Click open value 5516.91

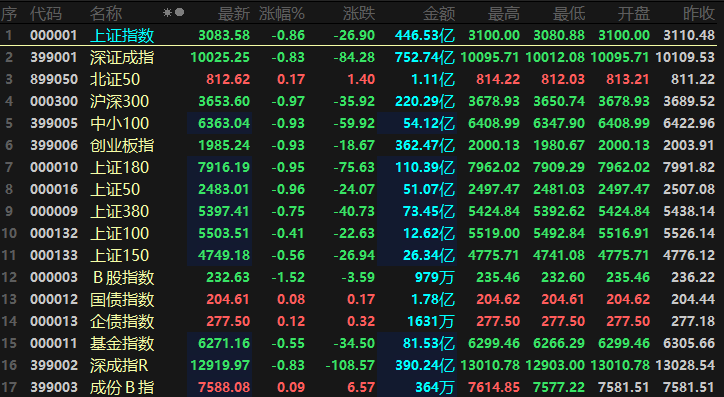click(624, 233)
